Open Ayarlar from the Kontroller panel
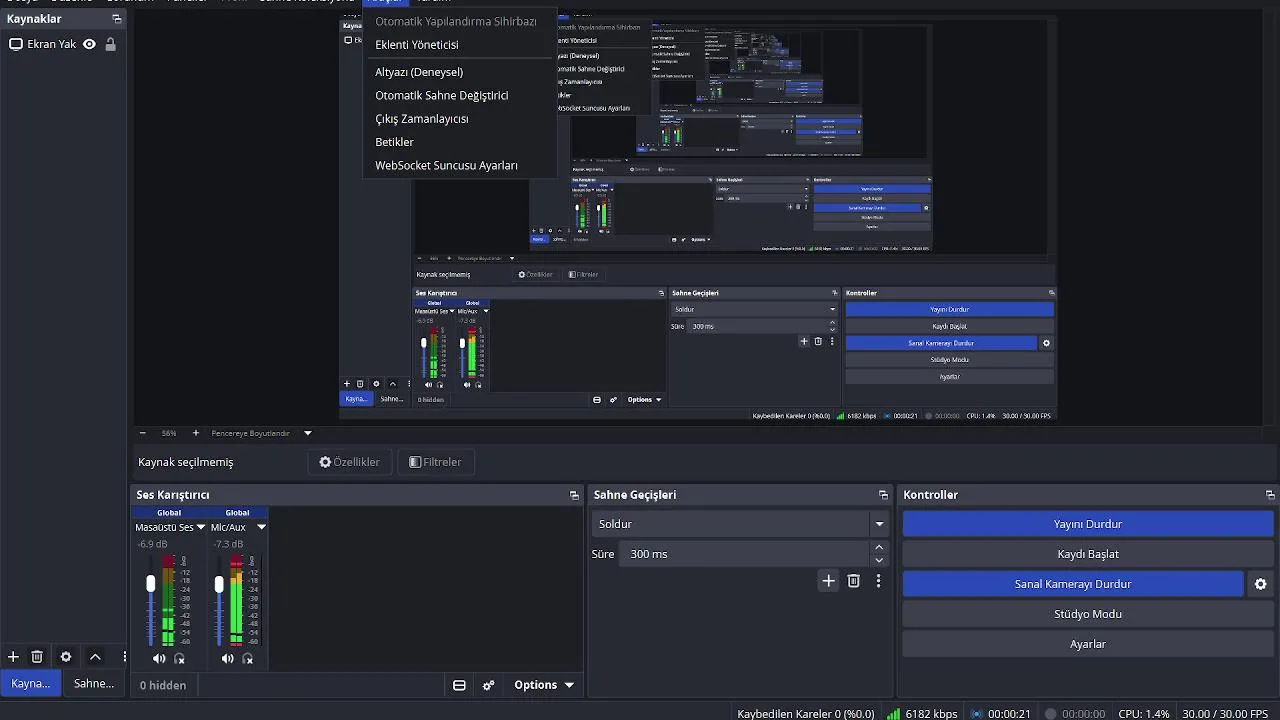This screenshot has width=1280, height=720. click(1088, 644)
